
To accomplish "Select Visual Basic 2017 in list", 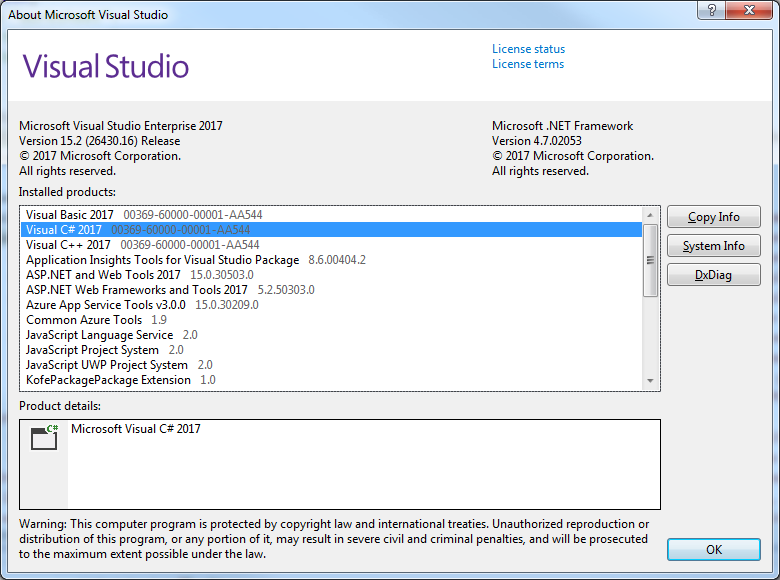I will 331,215.
